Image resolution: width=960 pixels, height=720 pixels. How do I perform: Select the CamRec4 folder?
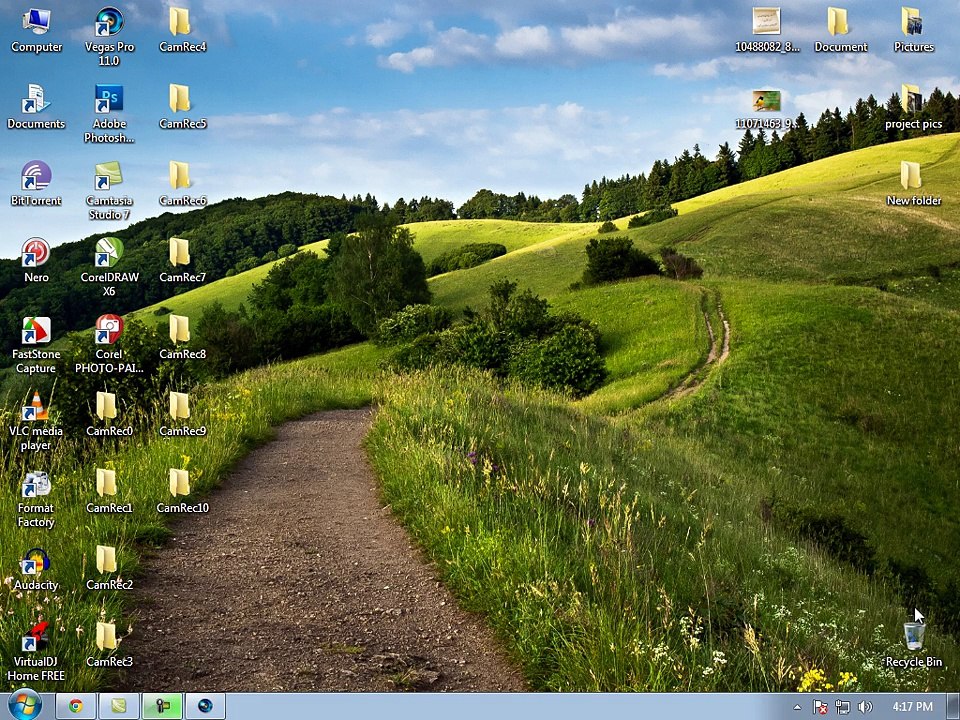pos(182,31)
